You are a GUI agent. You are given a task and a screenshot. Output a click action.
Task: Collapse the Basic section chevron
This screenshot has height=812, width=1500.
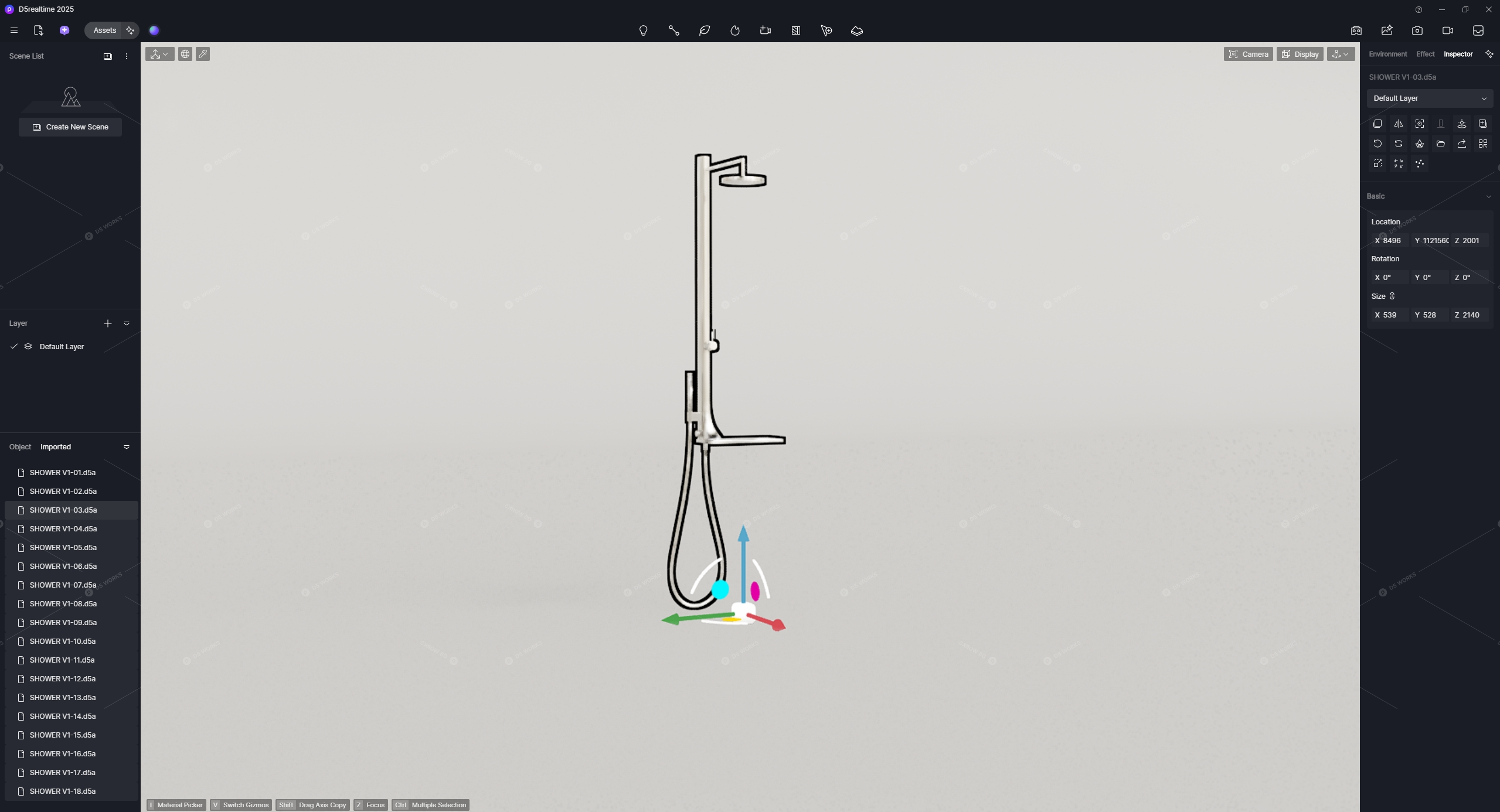pos(1488,196)
